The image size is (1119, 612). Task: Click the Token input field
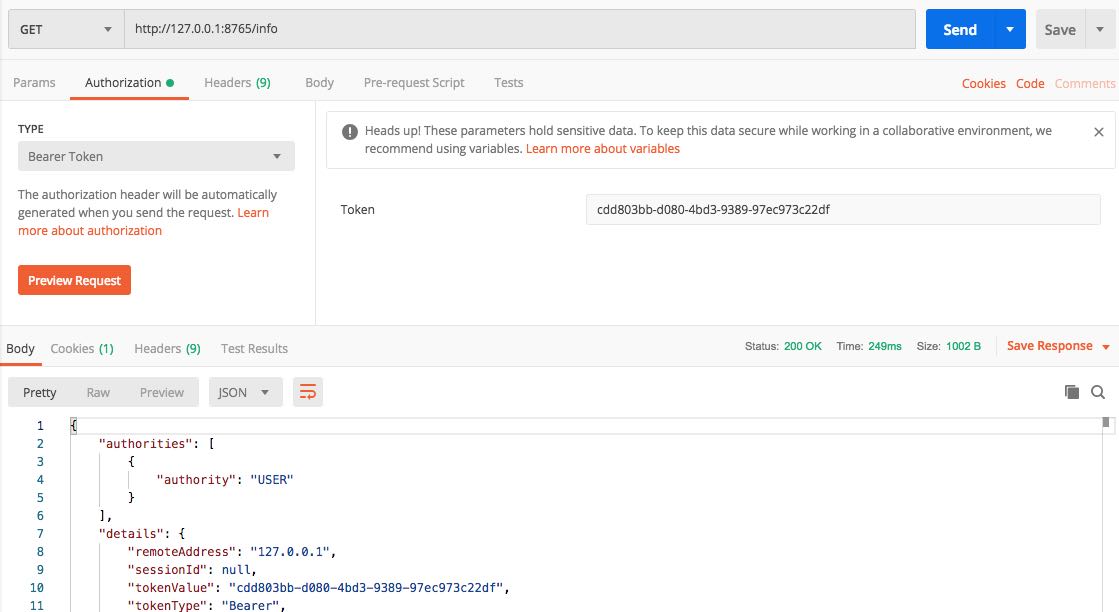tap(843, 210)
